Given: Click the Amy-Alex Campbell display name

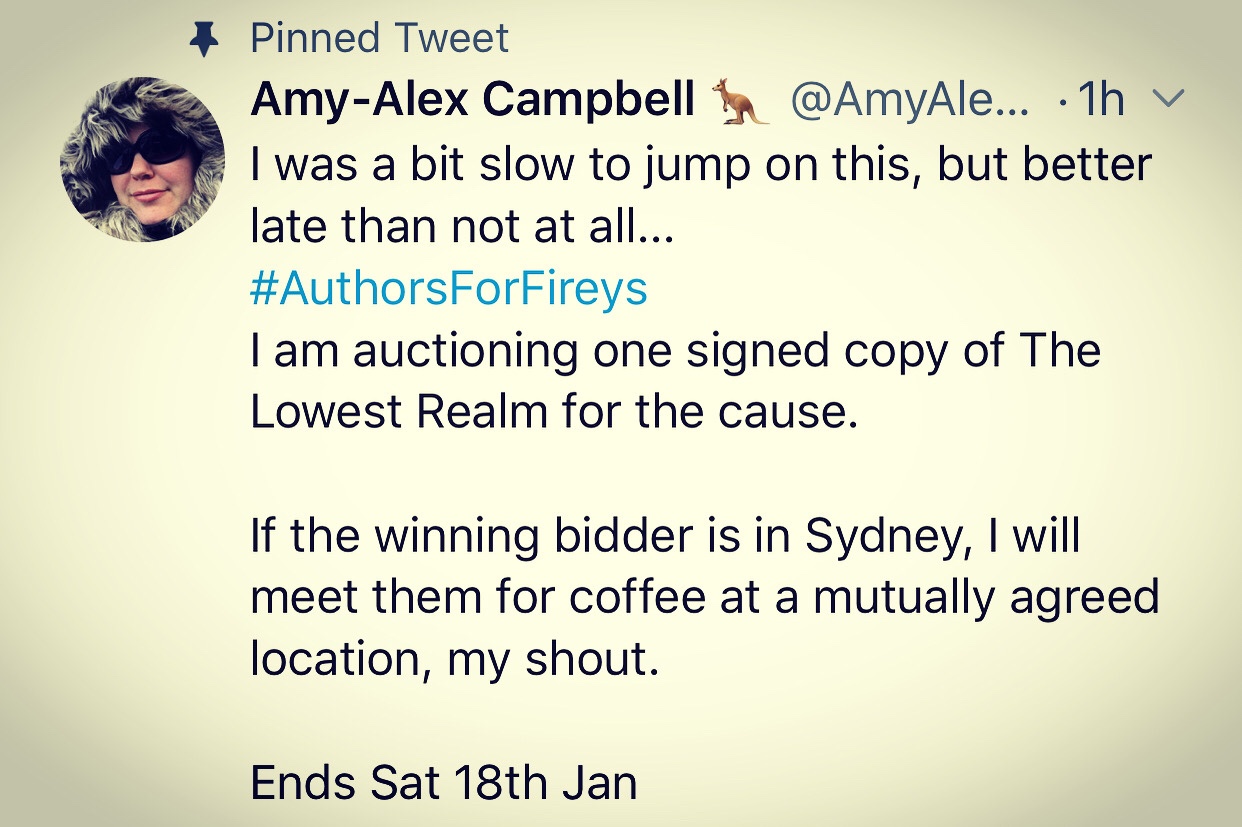Looking at the screenshot, I should 473,100.
